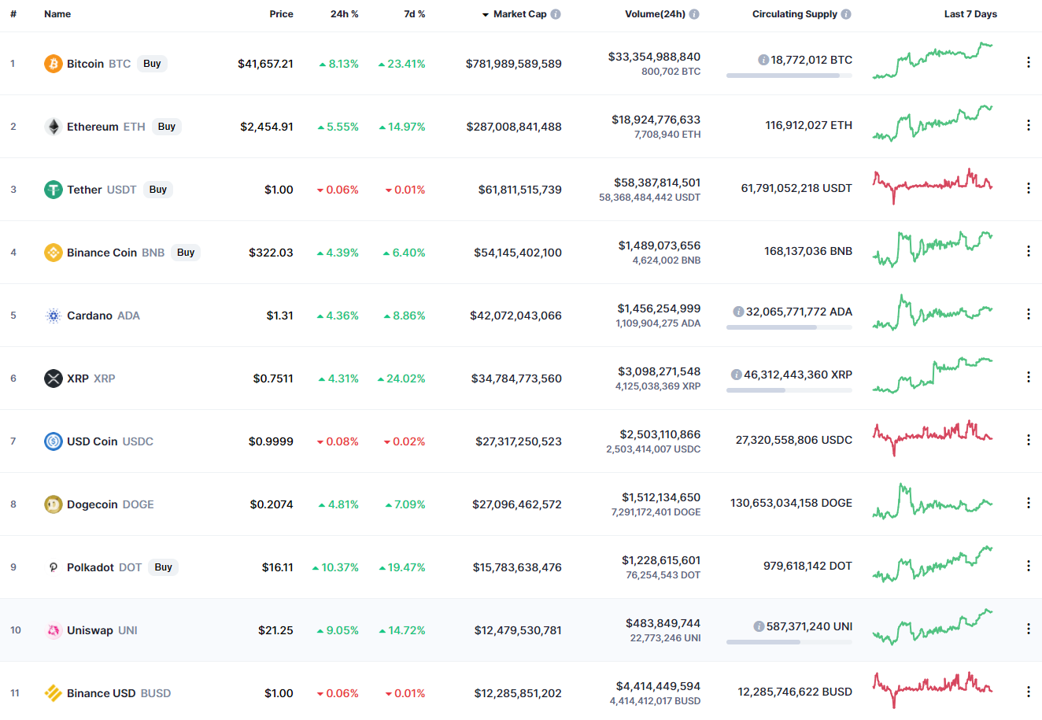1042x720 pixels.
Task: Open the three-dot menu for XRP row
Action: [x=1028, y=377]
